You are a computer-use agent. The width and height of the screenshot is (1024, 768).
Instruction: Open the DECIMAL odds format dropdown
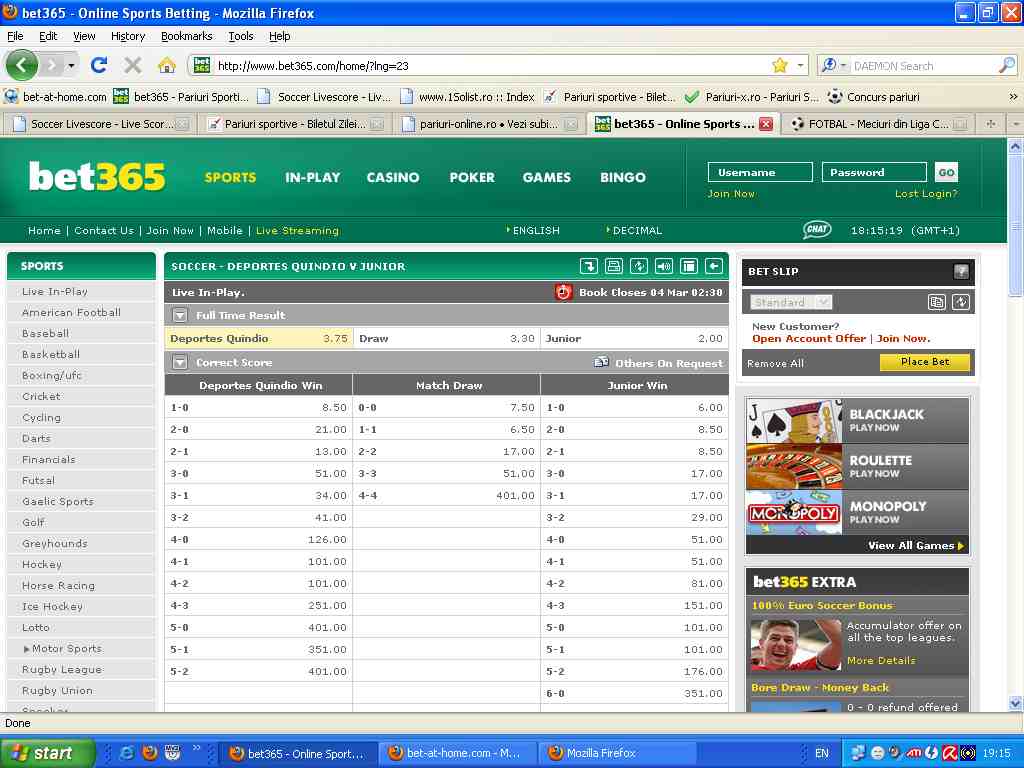pyautogui.click(x=634, y=231)
